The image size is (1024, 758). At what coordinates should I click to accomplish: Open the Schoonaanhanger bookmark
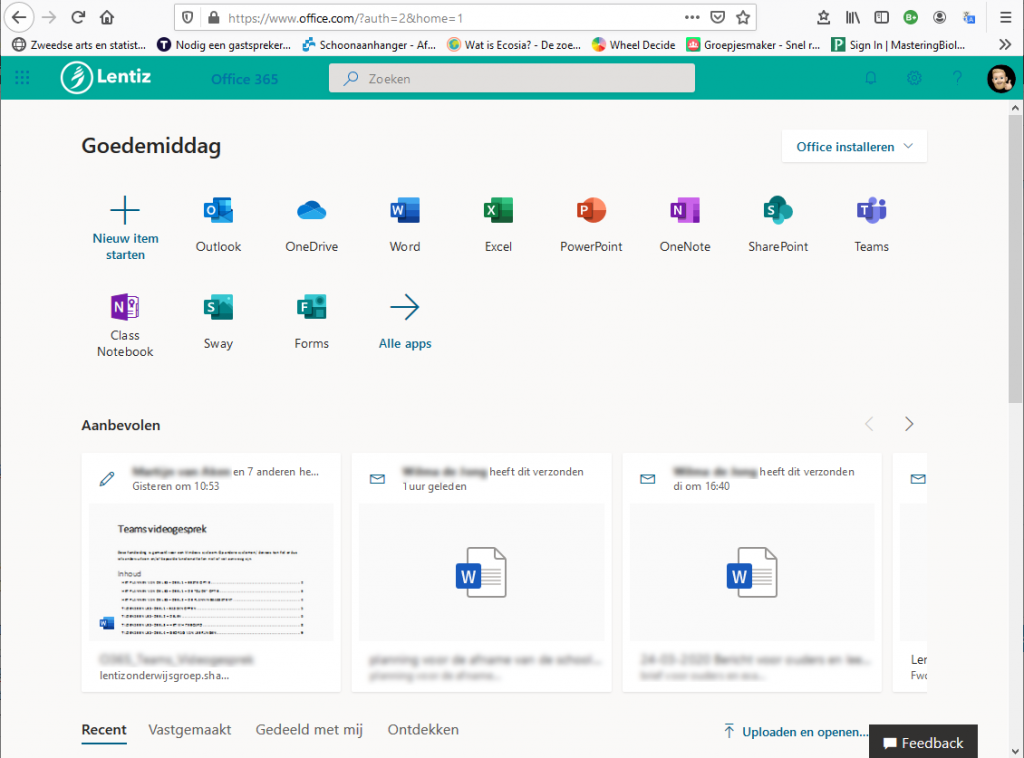[x=369, y=44]
